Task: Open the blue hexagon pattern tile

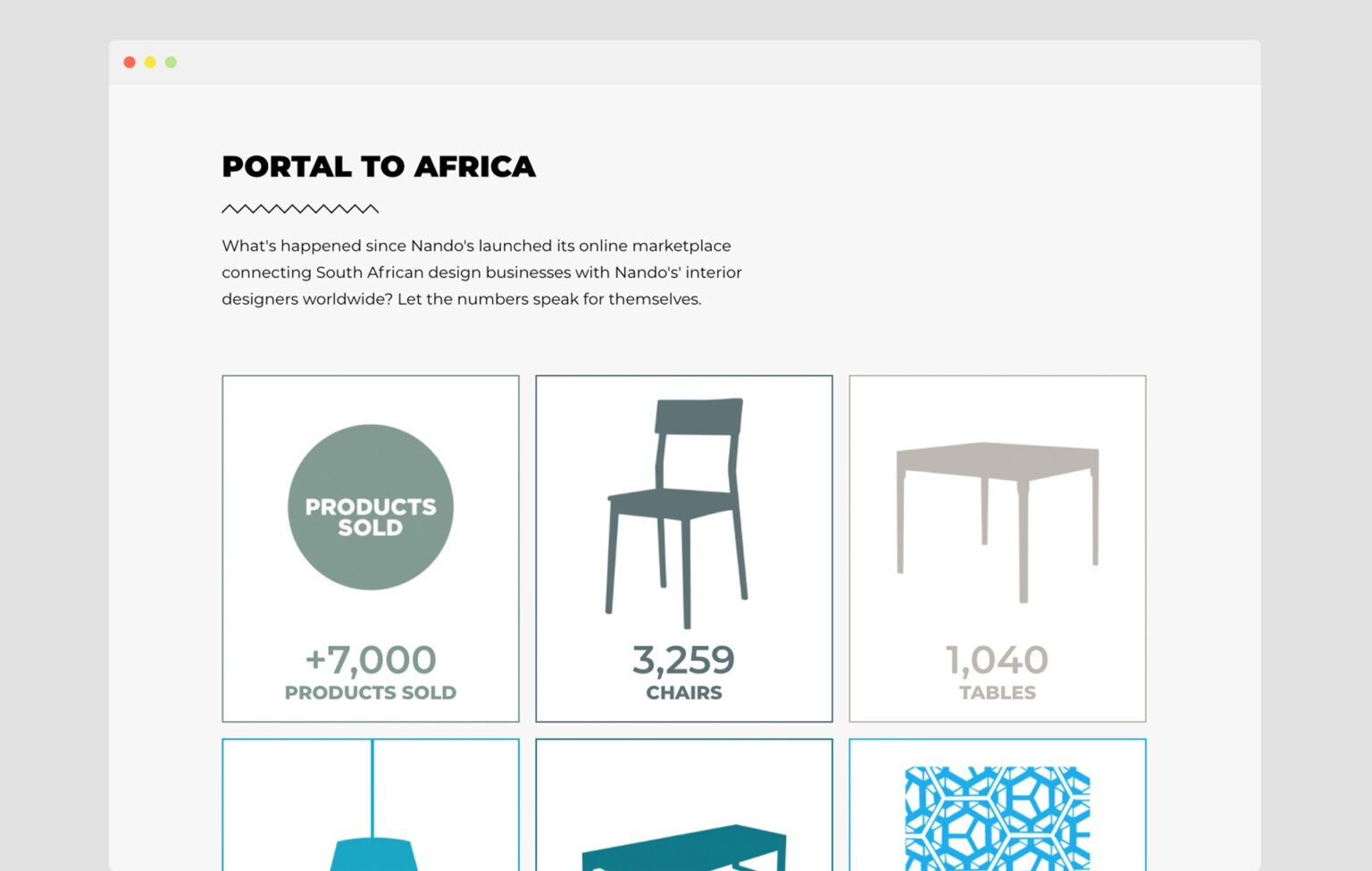Action: tap(997, 817)
